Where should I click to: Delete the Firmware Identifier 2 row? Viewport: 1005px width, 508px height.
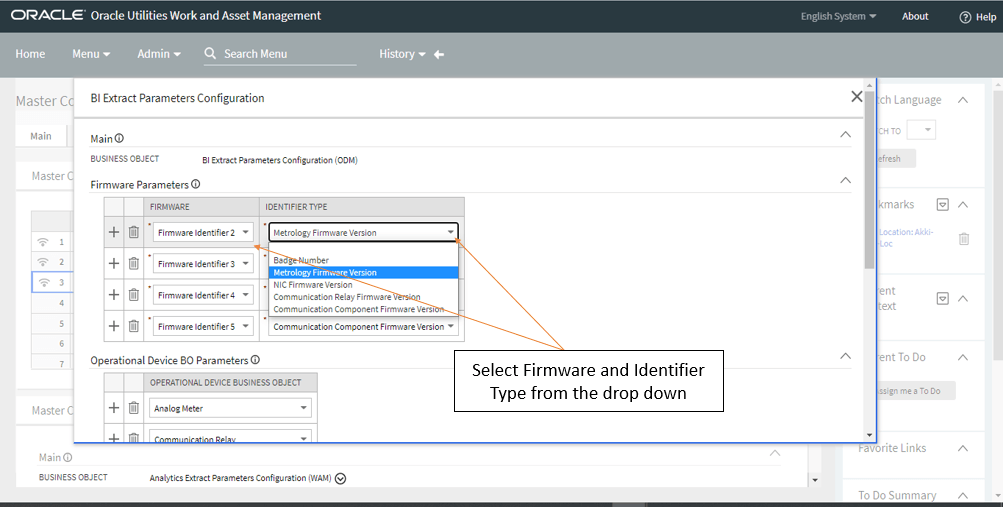(x=133, y=232)
